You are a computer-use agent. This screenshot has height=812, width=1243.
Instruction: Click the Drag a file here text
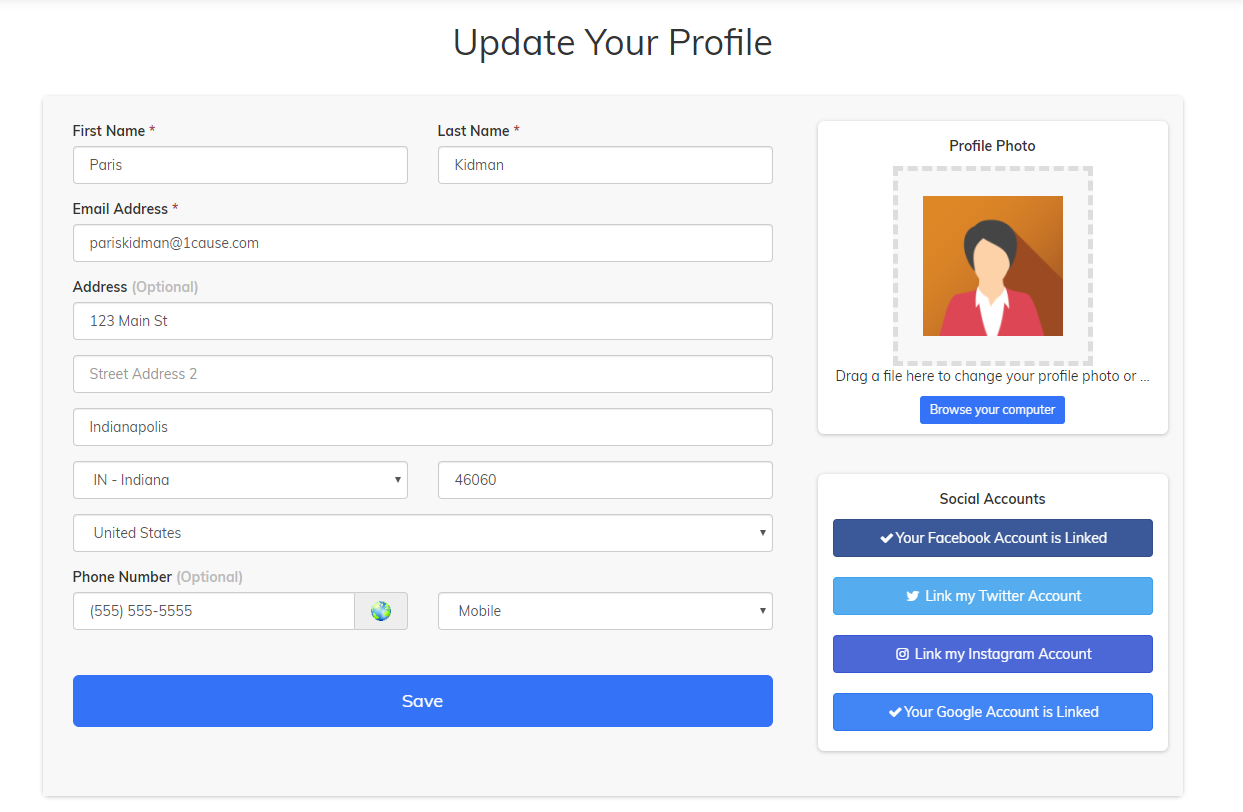[992, 377]
